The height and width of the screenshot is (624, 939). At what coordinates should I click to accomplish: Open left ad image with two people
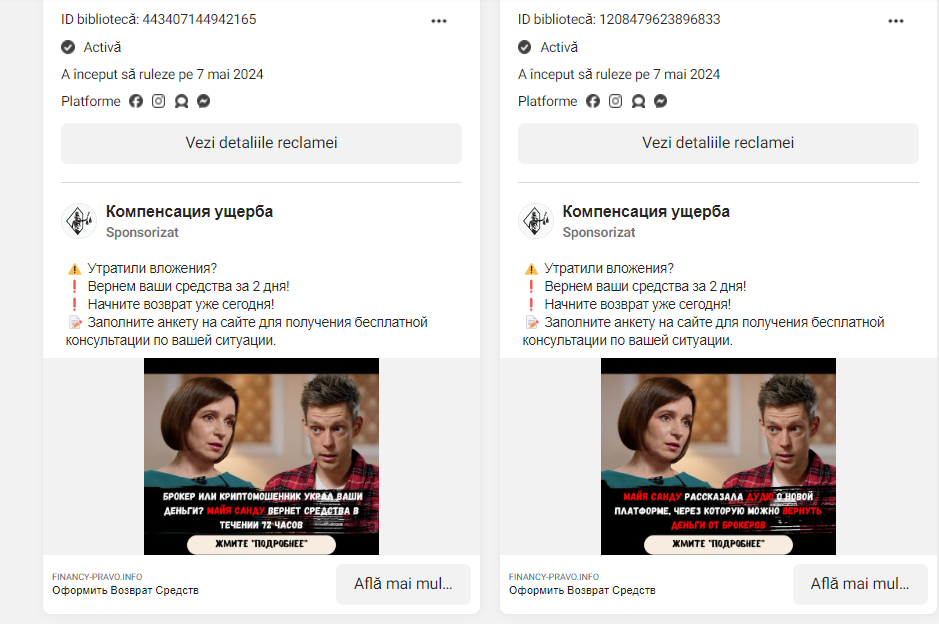(261, 456)
